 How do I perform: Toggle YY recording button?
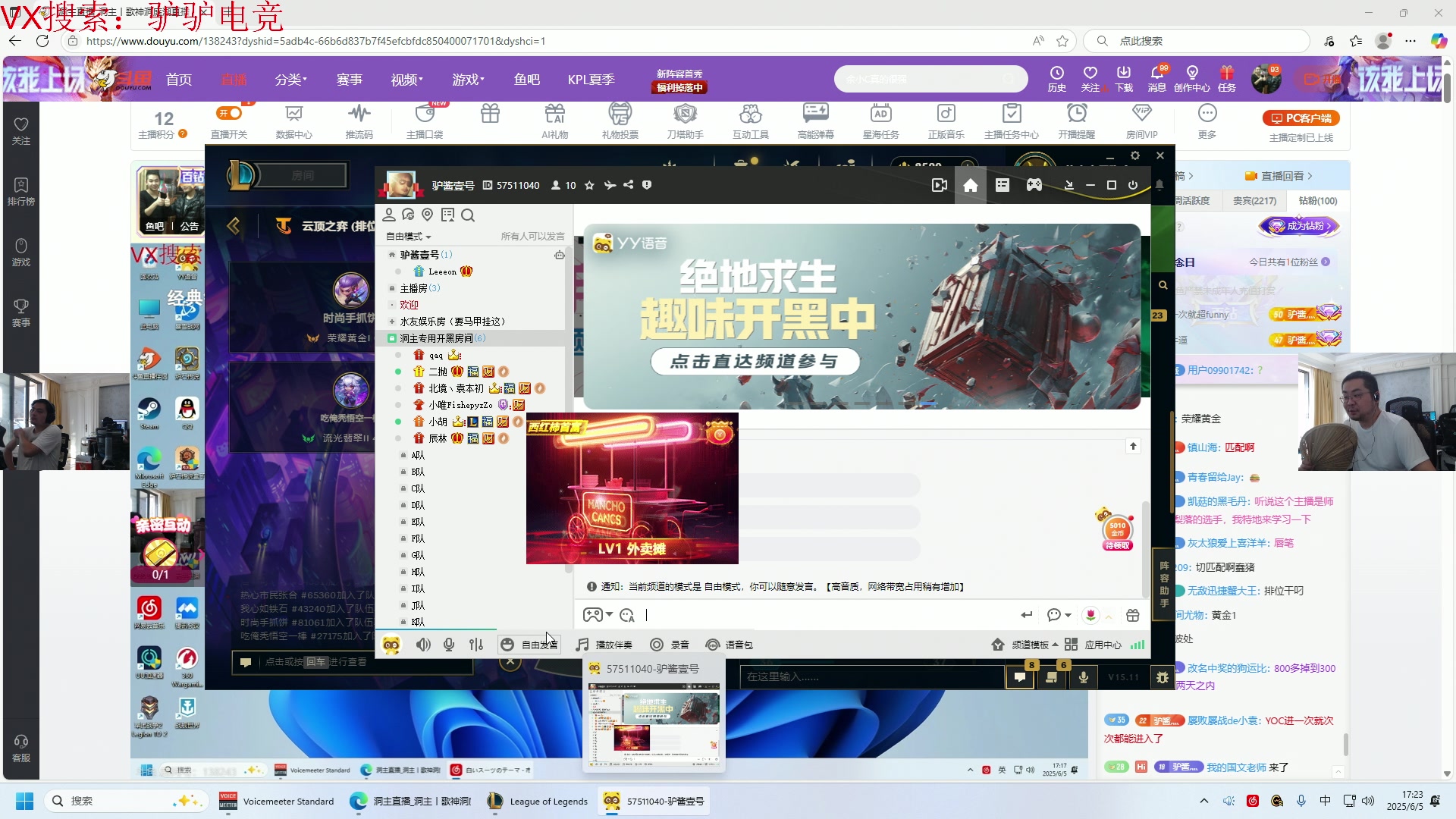[670, 645]
